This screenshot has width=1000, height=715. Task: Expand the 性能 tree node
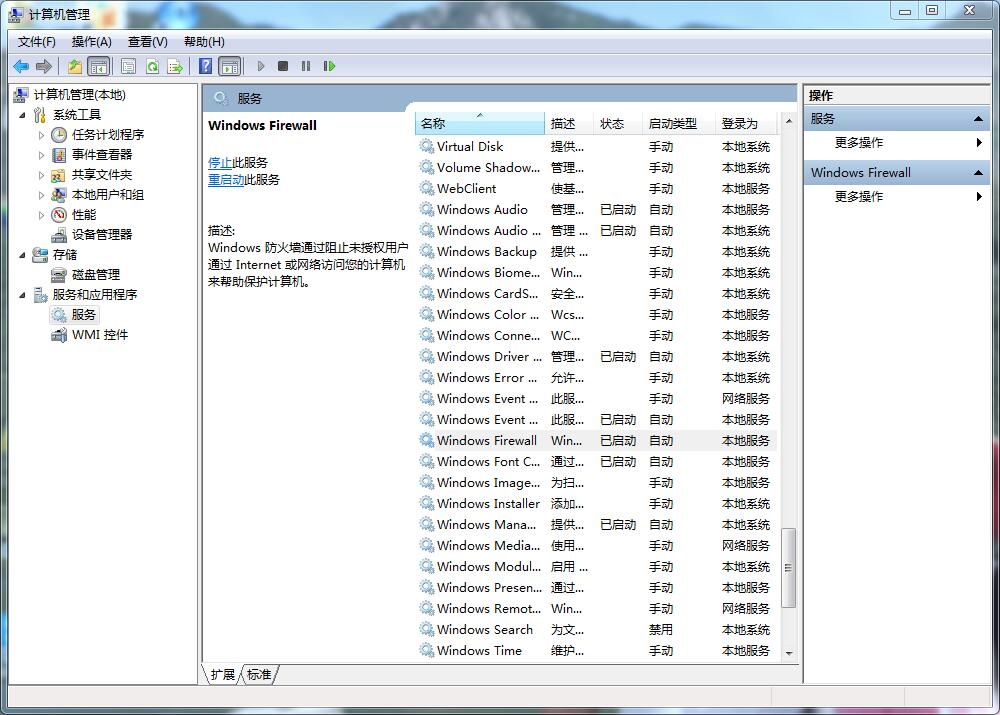click(x=41, y=215)
